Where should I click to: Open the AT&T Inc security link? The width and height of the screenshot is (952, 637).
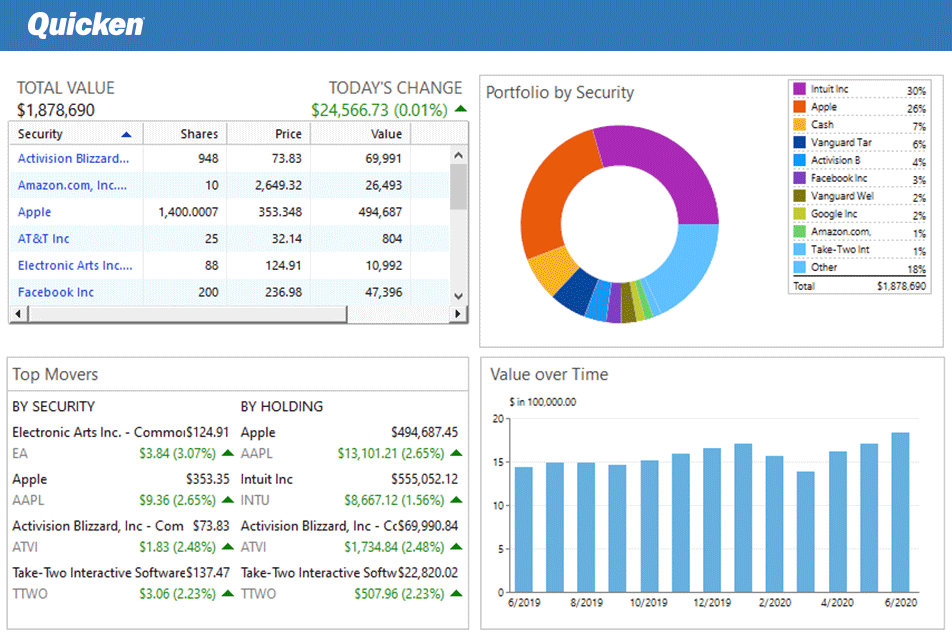point(43,239)
